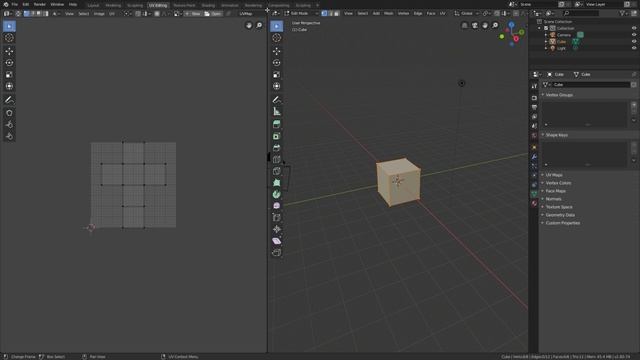Toggle Camera visibility eye in Outliner
Image resolution: width=640 pixels, height=360 pixels.
[634, 35]
